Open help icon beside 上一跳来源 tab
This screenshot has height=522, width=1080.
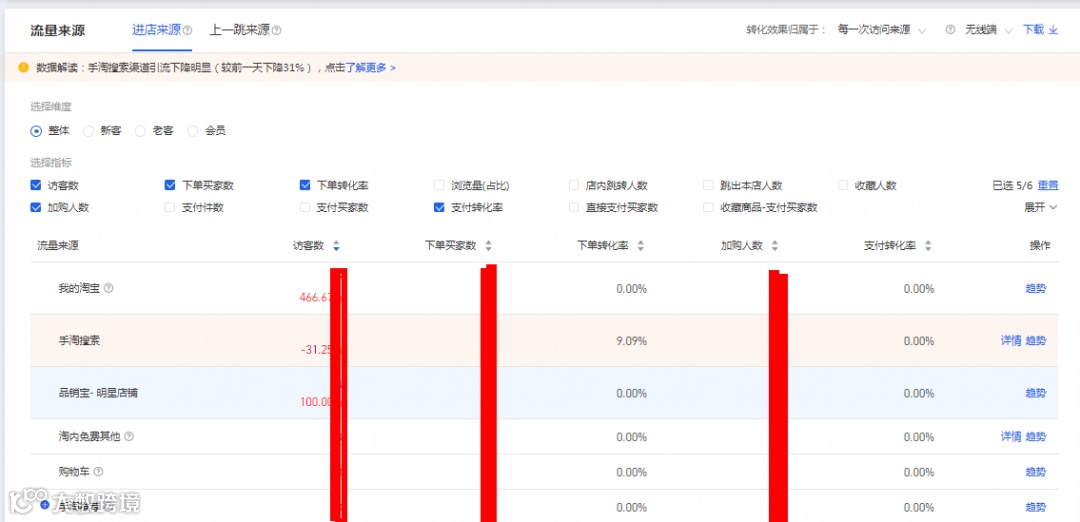coord(277,30)
